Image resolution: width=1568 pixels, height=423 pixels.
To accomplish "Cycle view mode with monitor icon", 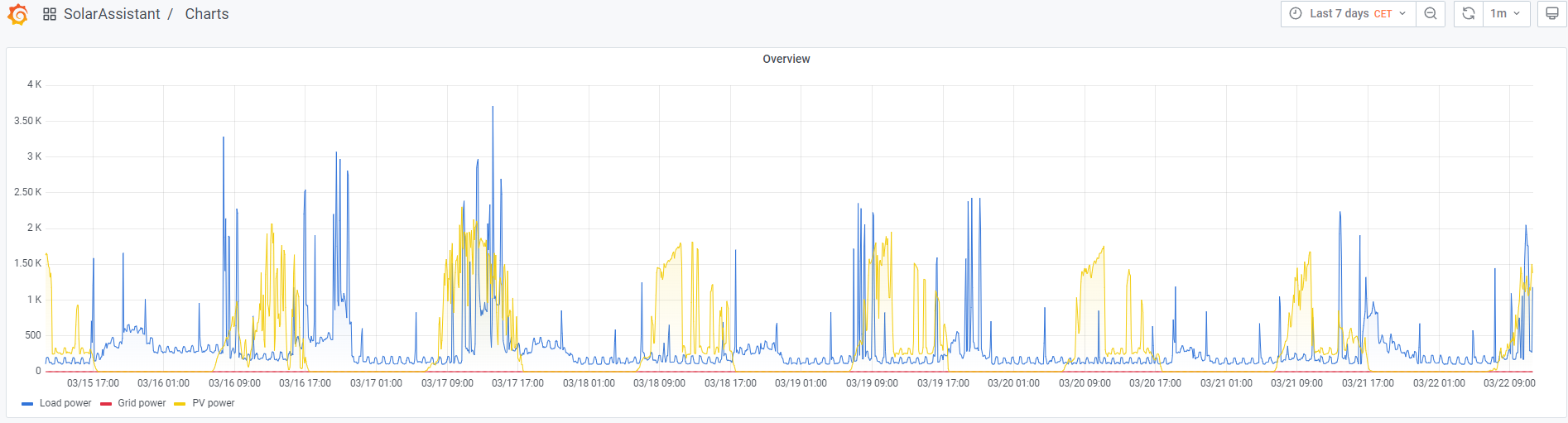I will point(1551,14).
